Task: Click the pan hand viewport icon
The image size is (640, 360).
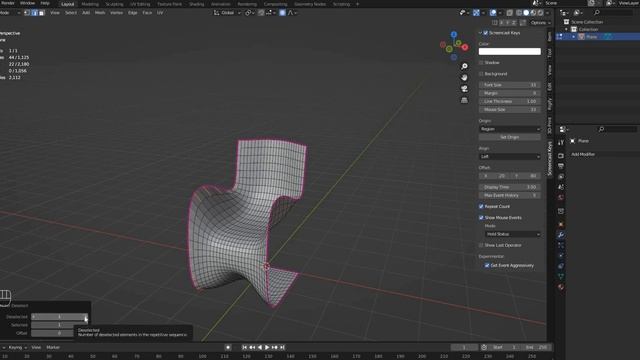Action: [464, 78]
